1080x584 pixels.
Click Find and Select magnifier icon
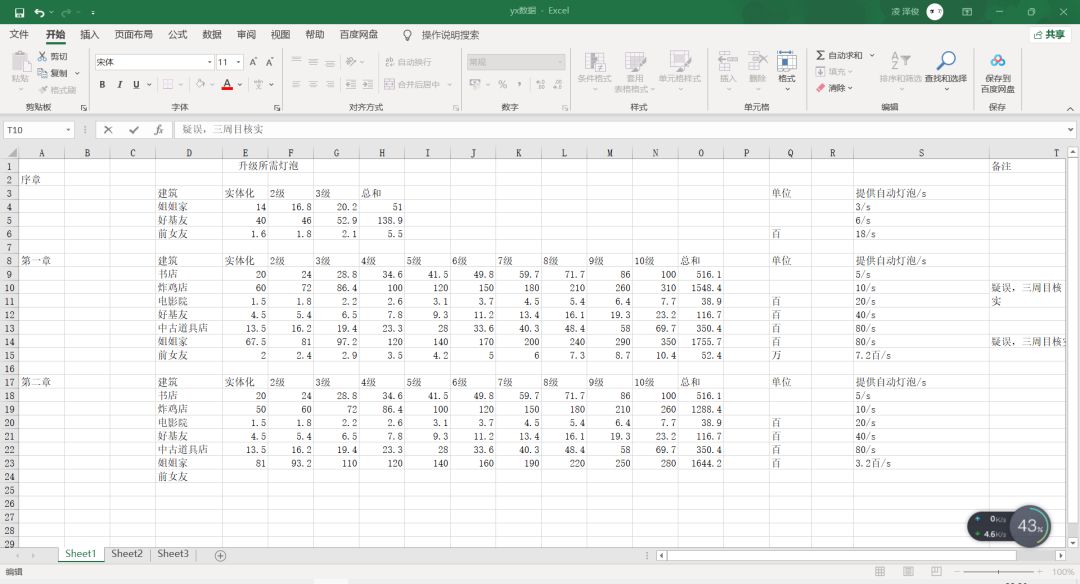point(946,61)
